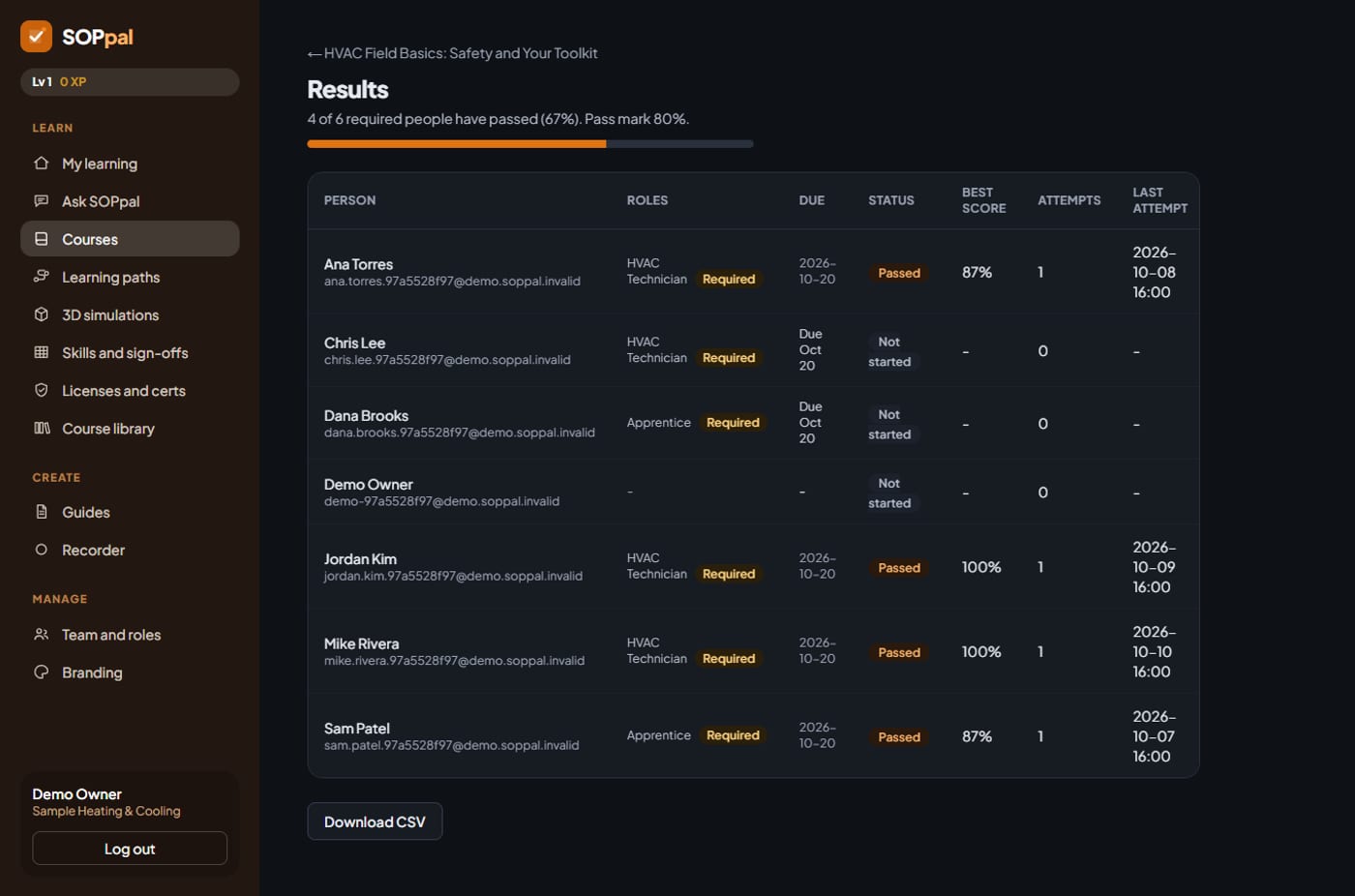The image size is (1355, 896).
Task: Select Ana Torres name in results table
Action: pos(358,264)
